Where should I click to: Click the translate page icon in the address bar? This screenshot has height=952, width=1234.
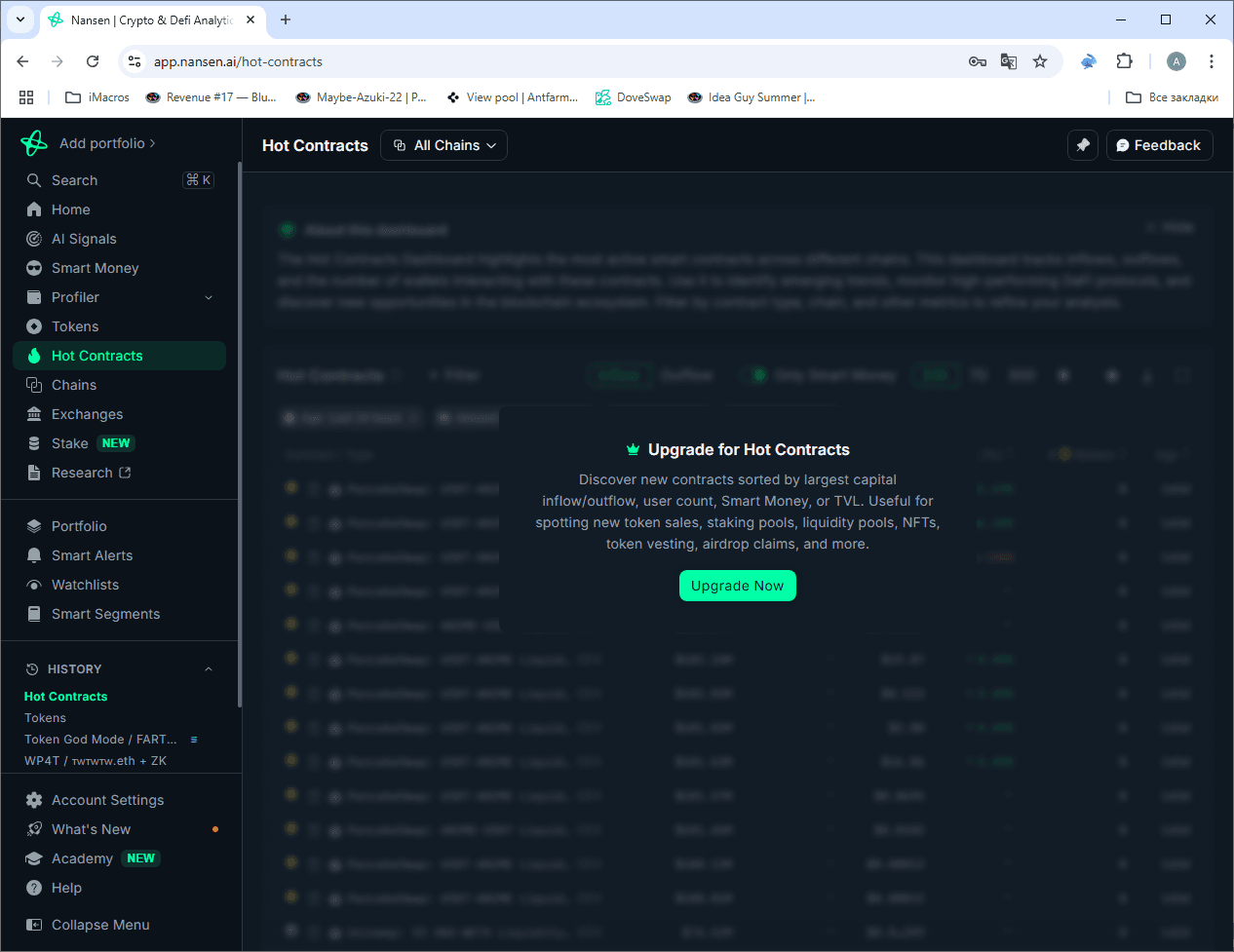click(1009, 61)
